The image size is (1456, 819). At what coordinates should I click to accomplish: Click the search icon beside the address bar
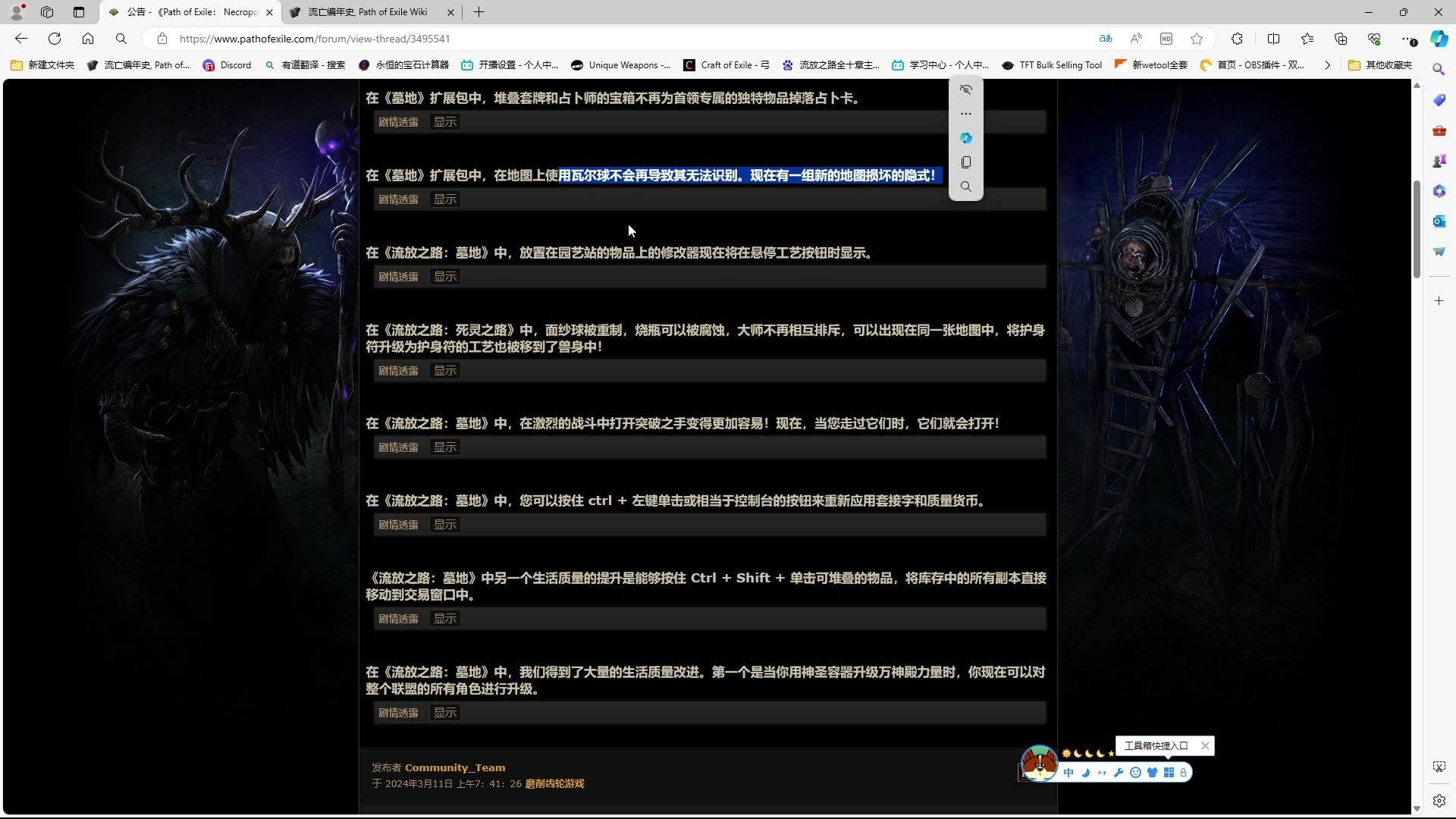tap(121, 39)
